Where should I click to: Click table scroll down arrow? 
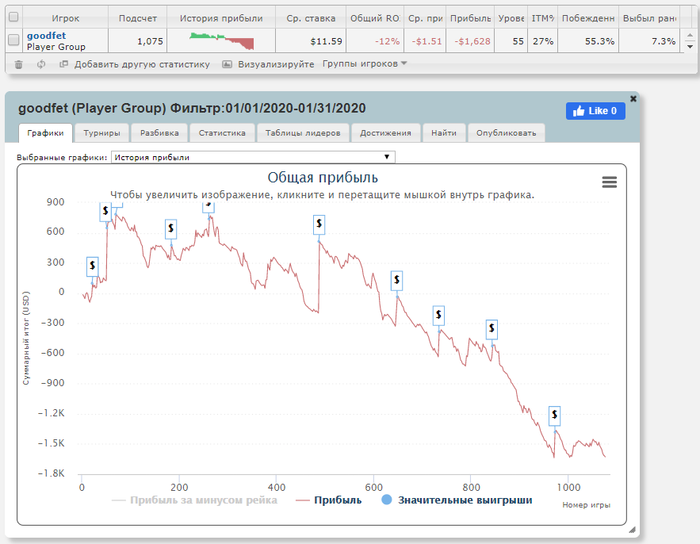[x=690, y=46]
